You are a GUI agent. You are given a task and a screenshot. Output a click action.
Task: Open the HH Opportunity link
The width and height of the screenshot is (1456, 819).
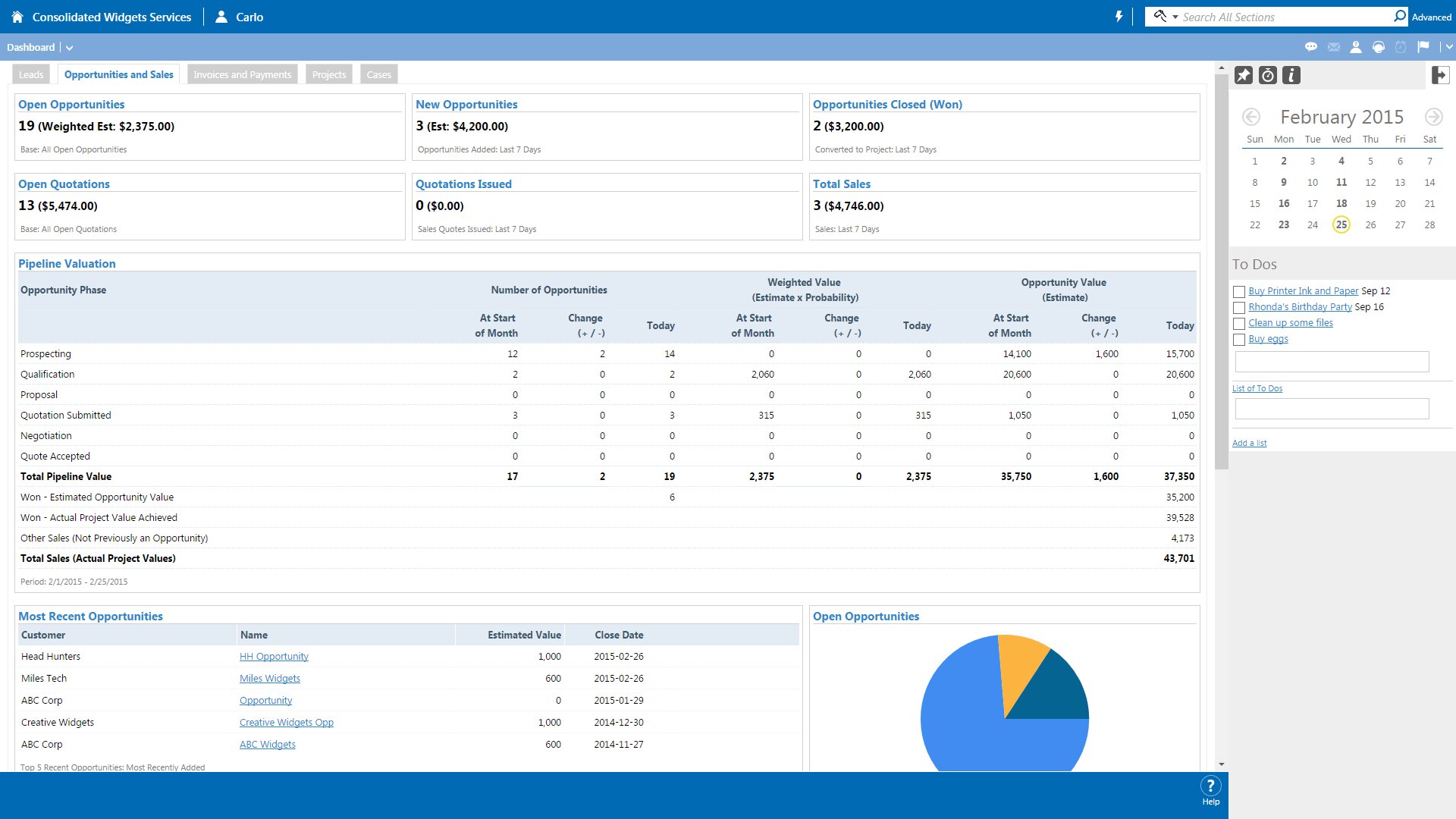[274, 657]
